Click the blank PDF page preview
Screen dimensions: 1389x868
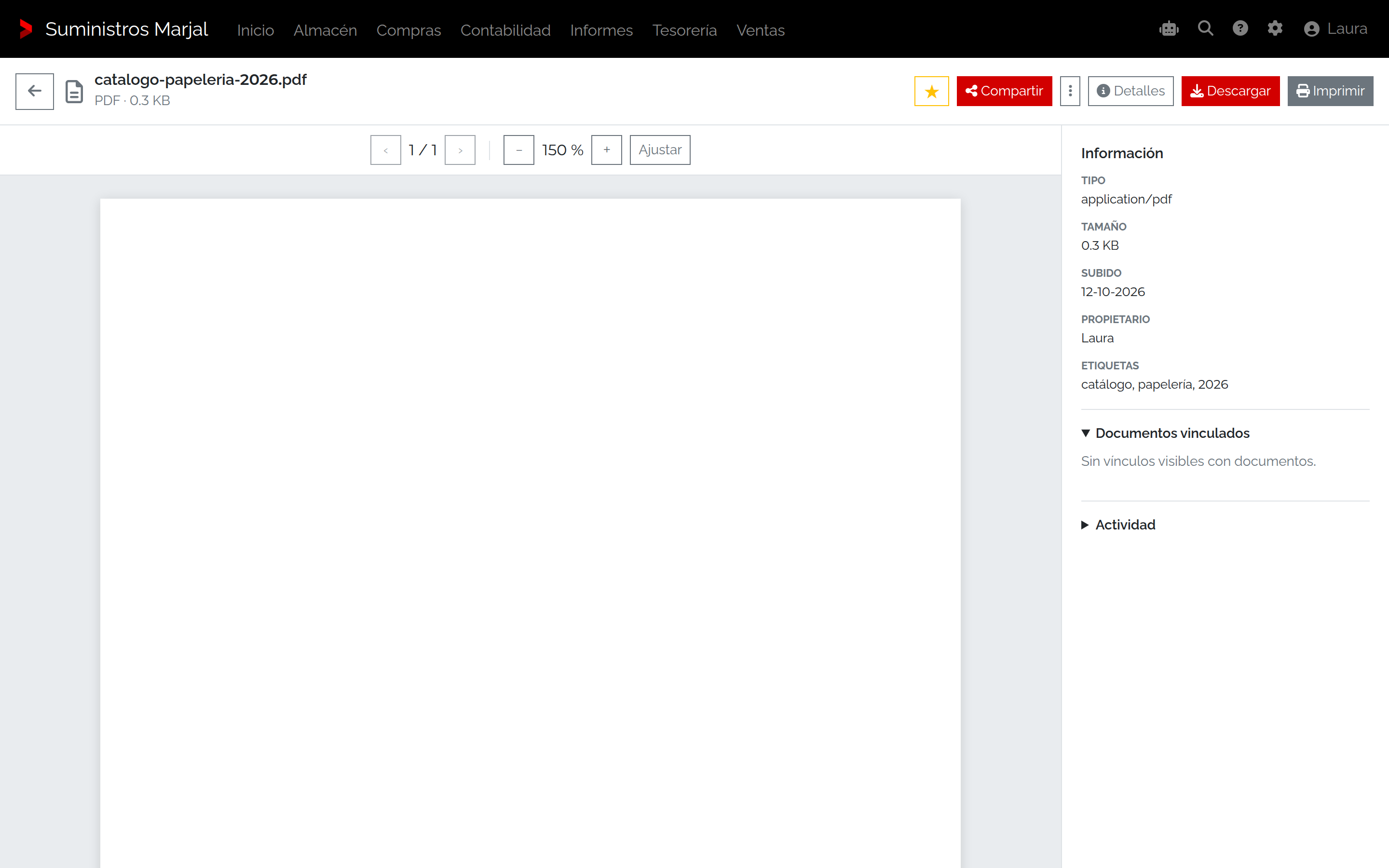tap(531, 533)
